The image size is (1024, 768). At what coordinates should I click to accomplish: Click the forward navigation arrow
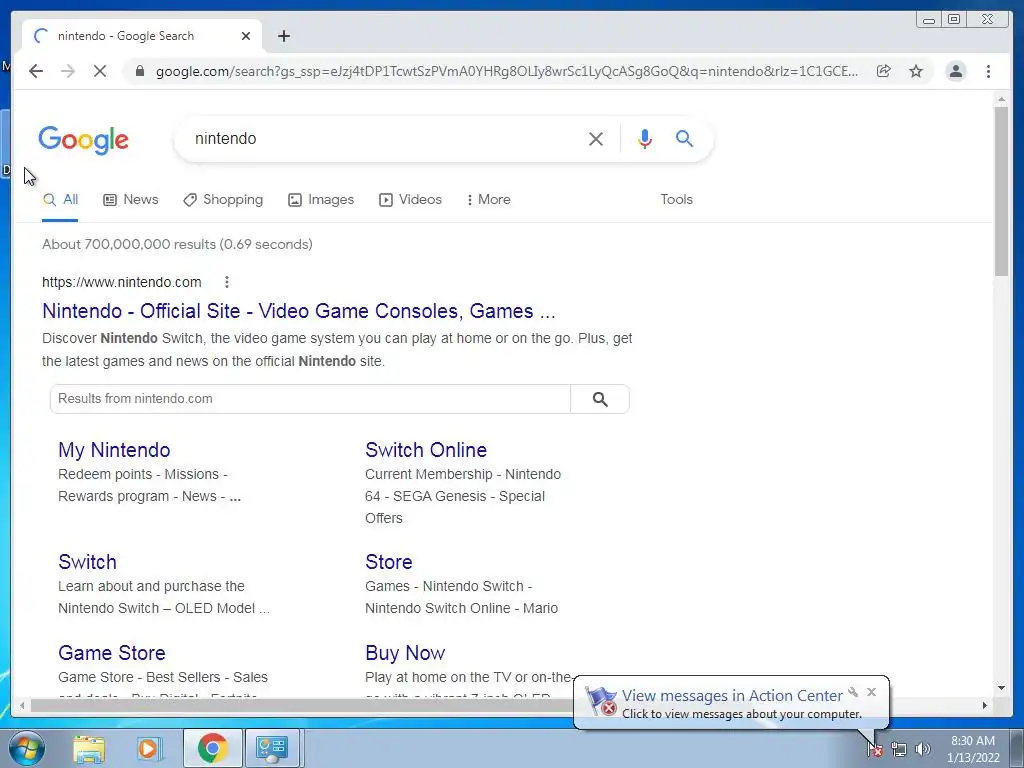[68, 71]
